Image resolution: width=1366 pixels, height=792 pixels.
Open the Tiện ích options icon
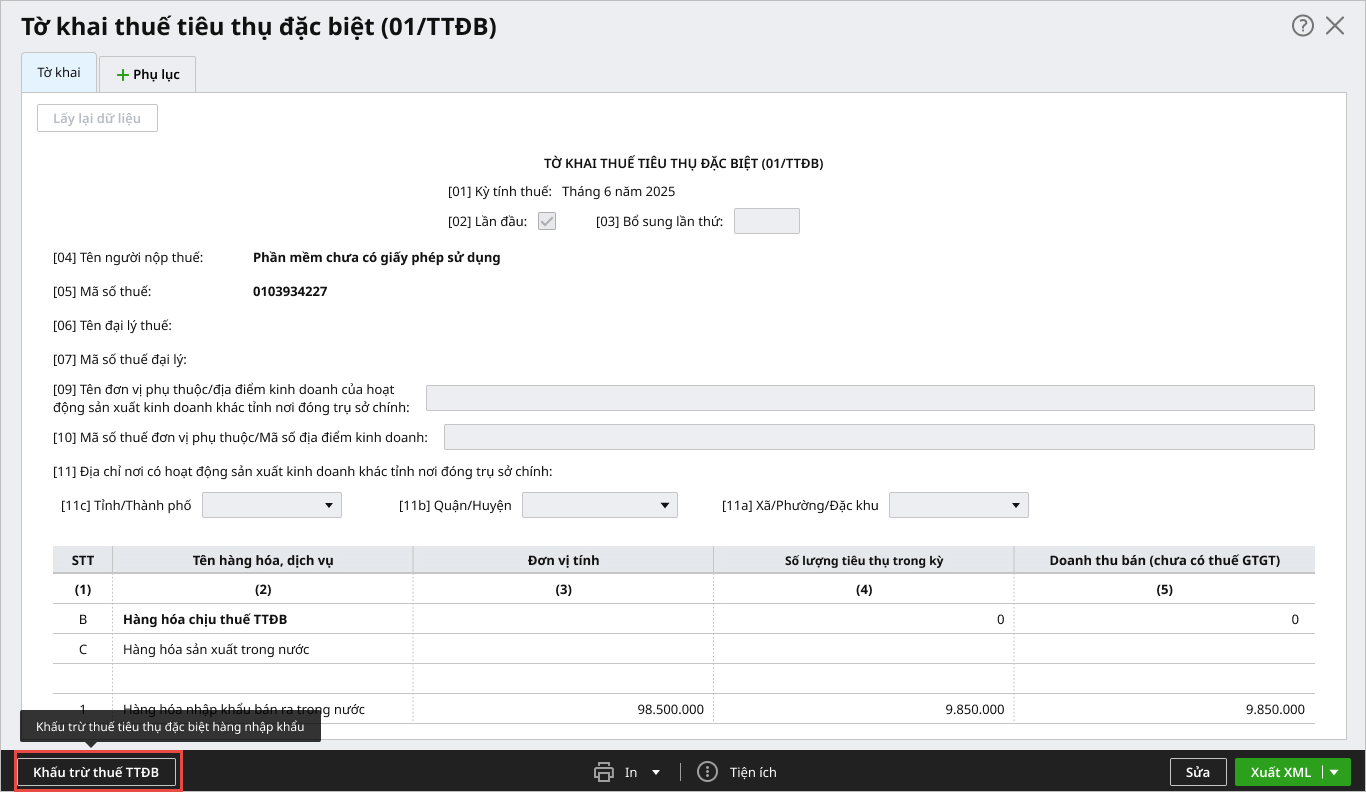coord(708,772)
